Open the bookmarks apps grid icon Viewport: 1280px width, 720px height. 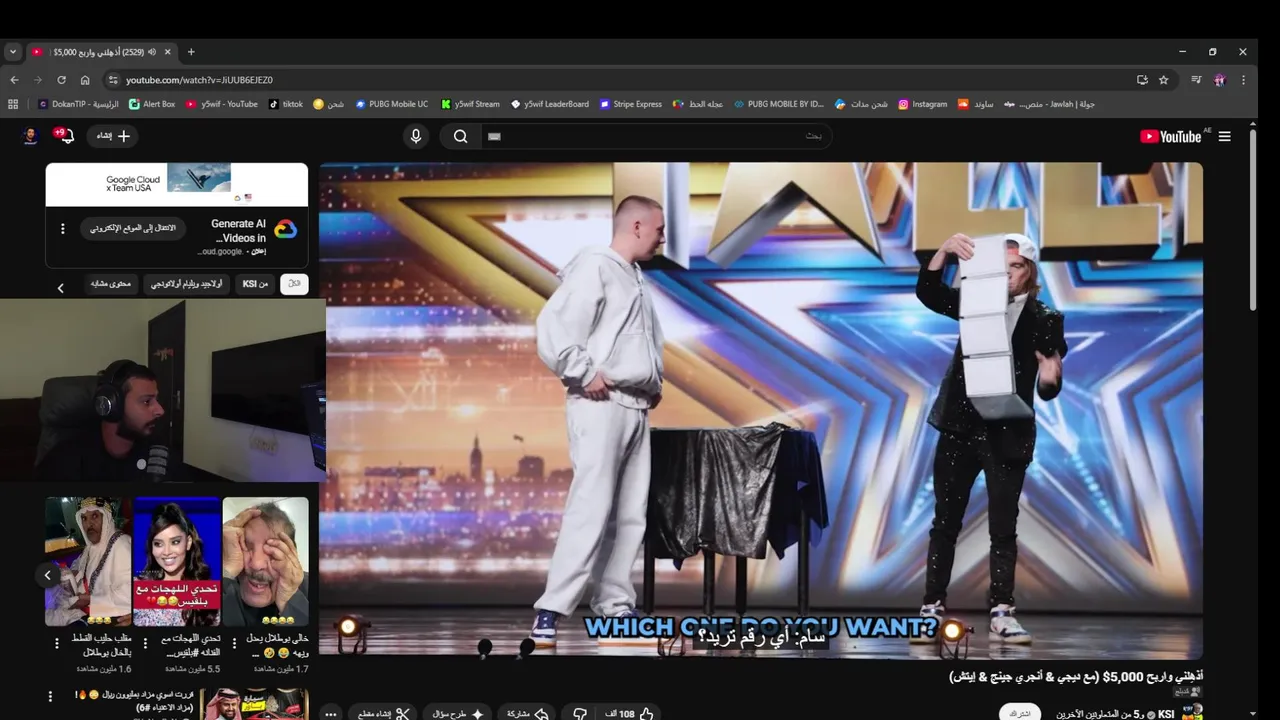13,104
